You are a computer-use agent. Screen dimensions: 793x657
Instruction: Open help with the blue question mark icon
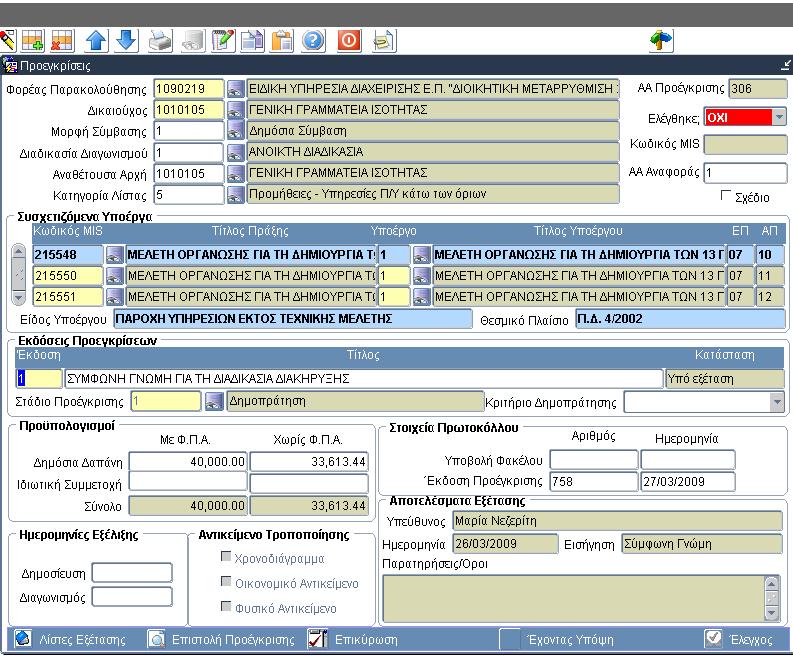(x=313, y=40)
